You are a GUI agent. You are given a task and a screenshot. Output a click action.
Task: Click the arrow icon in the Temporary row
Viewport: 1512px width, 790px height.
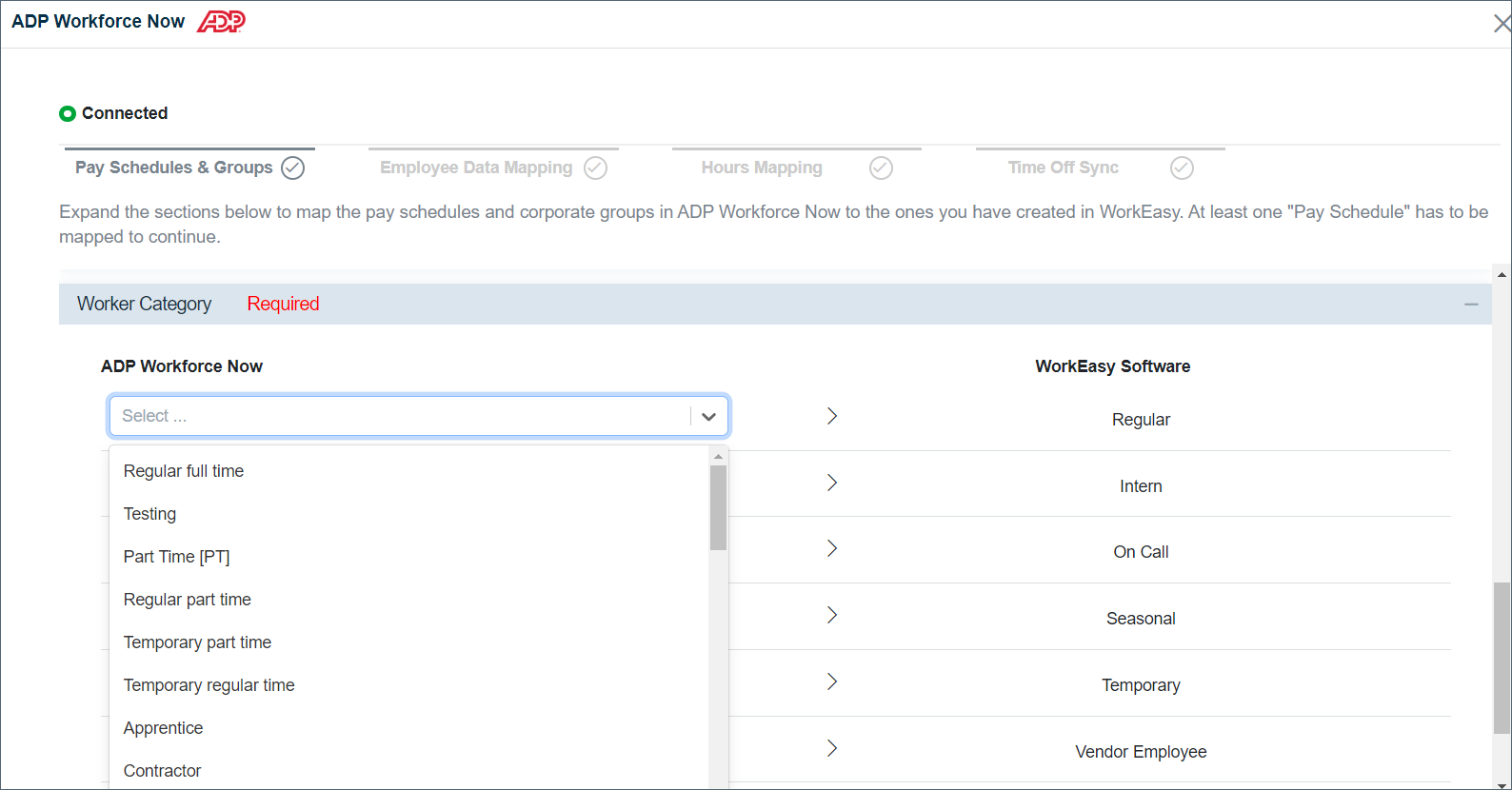[832, 681]
